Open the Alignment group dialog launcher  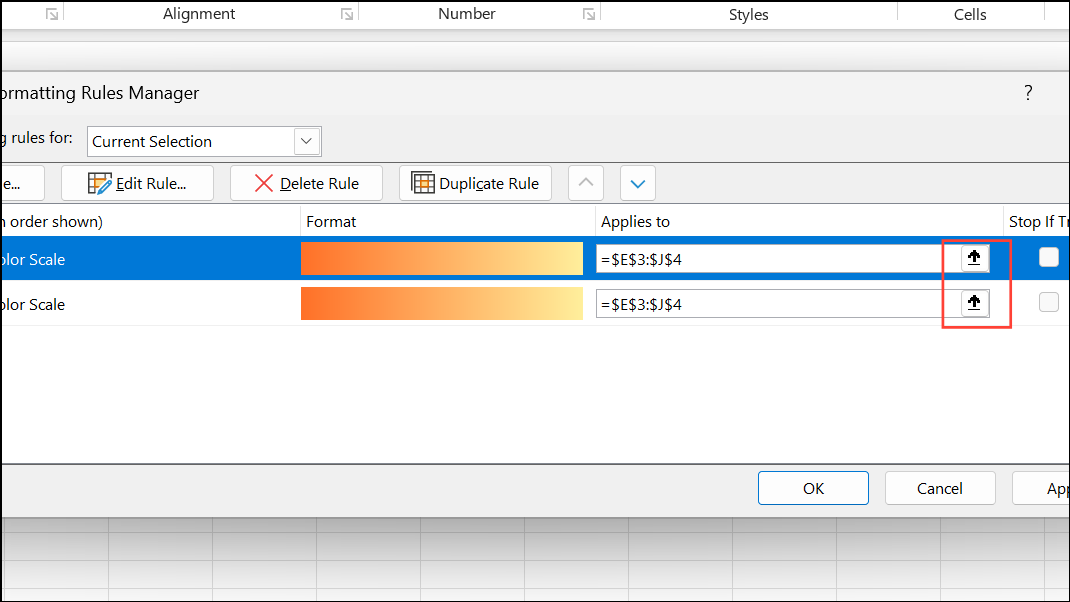pos(345,12)
